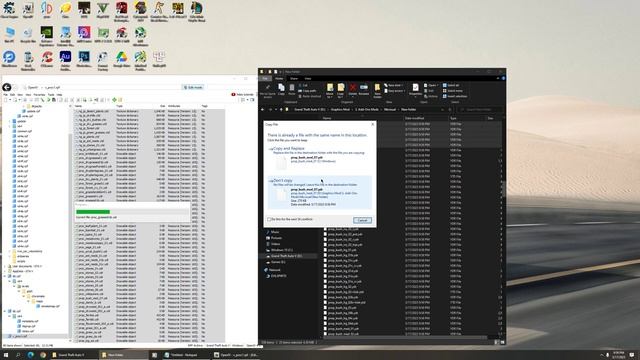Toggle Edit mode in OpenIV
Viewport: 640px width, 360px height.
point(193,87)
